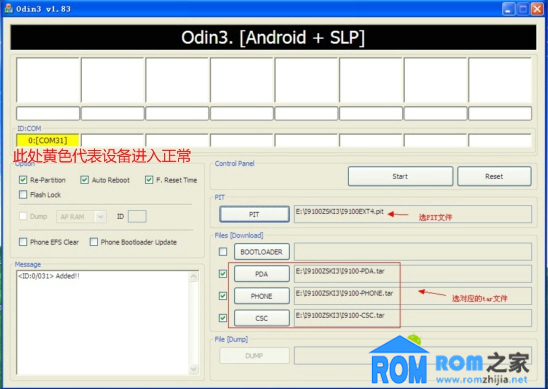Toggle F. Reset Time checkbox
The width and height of the screenshot is (548, 389).
point(149,180)
